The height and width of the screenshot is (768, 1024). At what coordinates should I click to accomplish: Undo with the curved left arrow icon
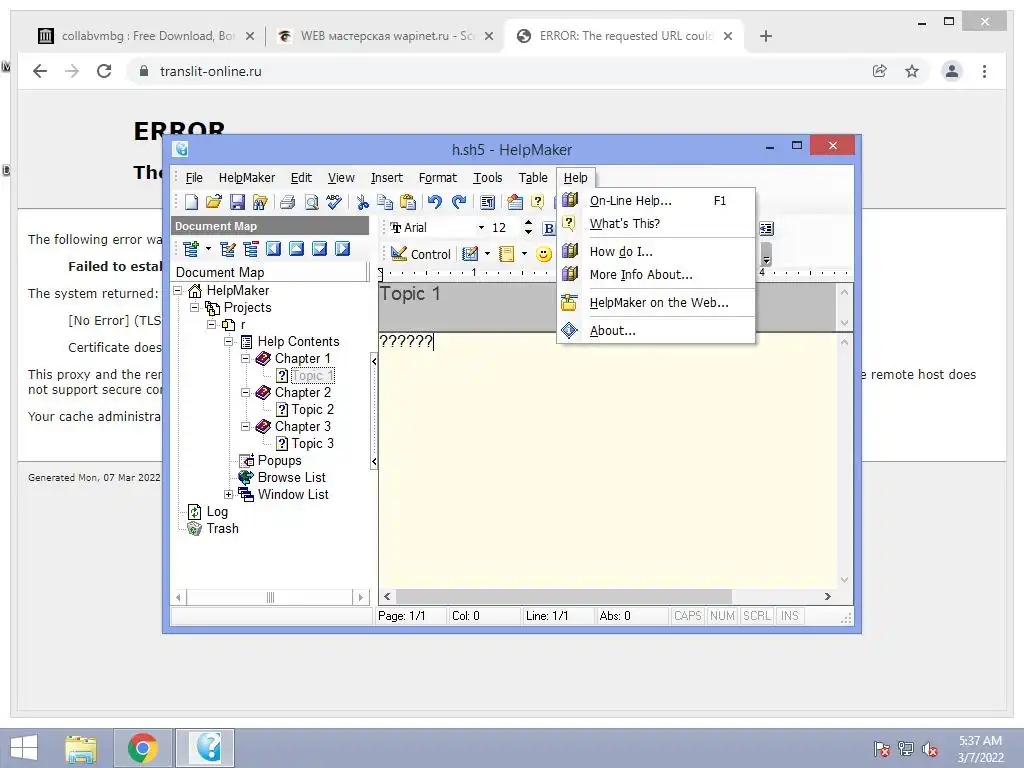[435, 202]
